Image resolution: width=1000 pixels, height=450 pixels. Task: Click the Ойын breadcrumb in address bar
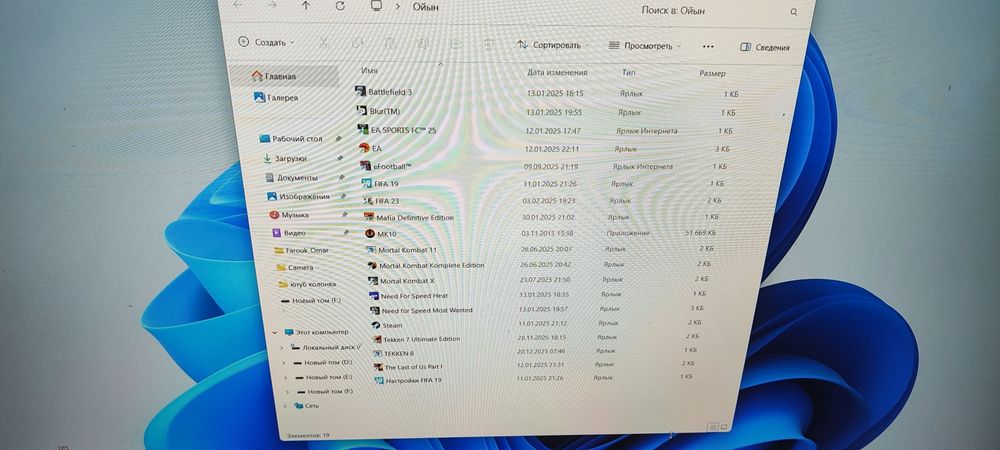(425, 7)
